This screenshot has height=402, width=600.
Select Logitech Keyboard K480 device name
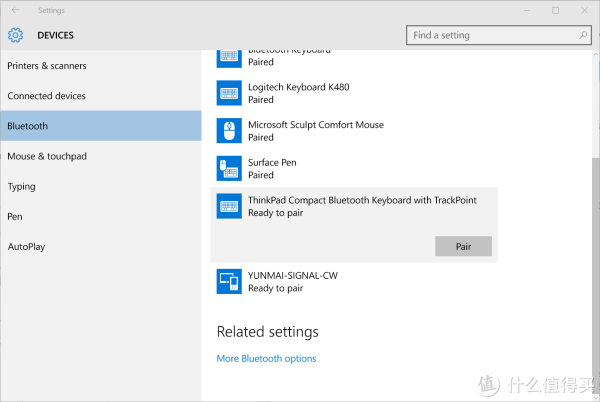[298, 87]
